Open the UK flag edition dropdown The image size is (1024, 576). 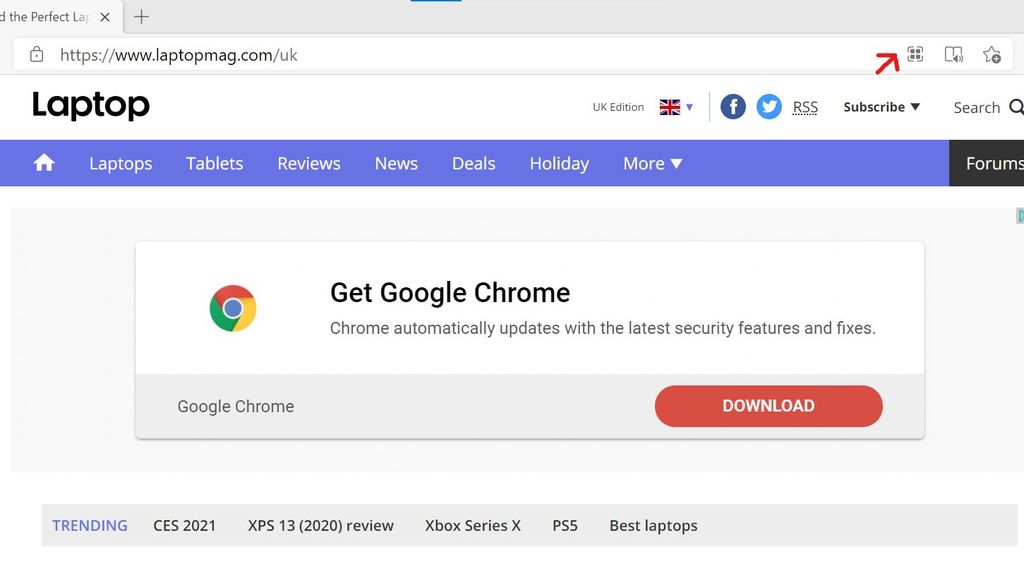click(x=672, y=106)
